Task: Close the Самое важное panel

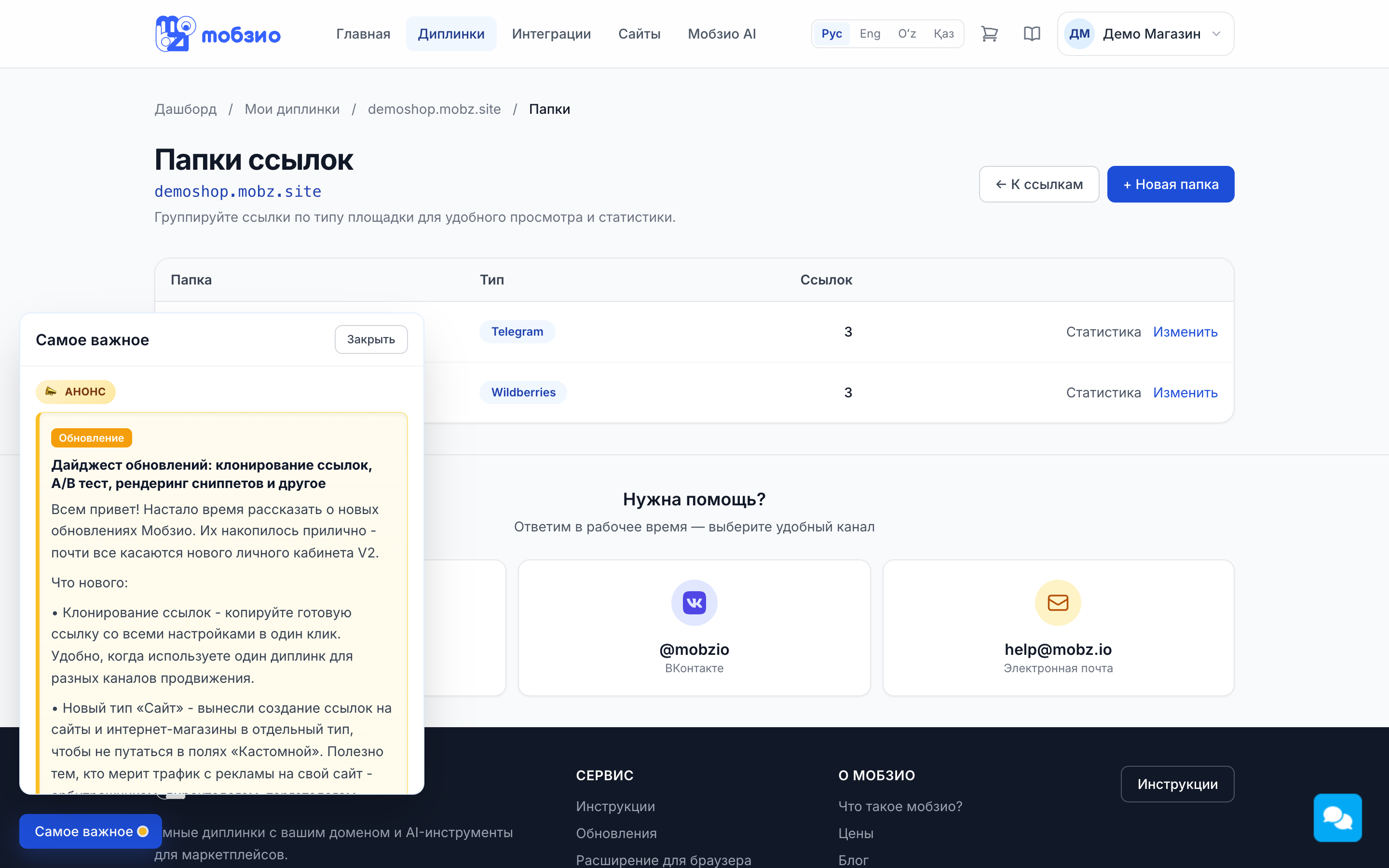Action: coord(371,339)
